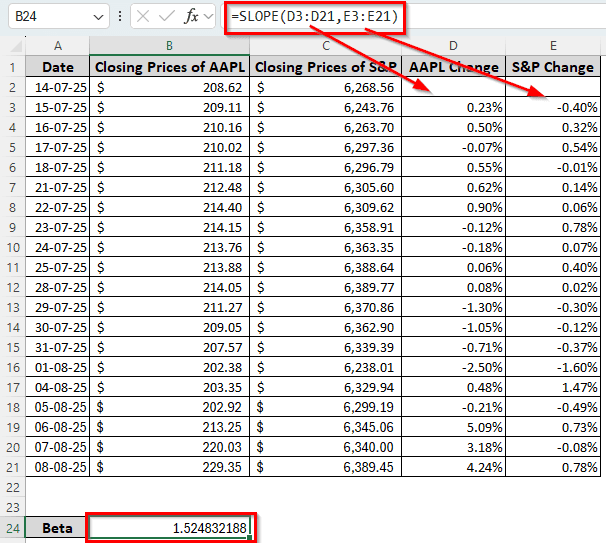
Task: Click the Name Box showing B24
Action: (x=48, y=17)
